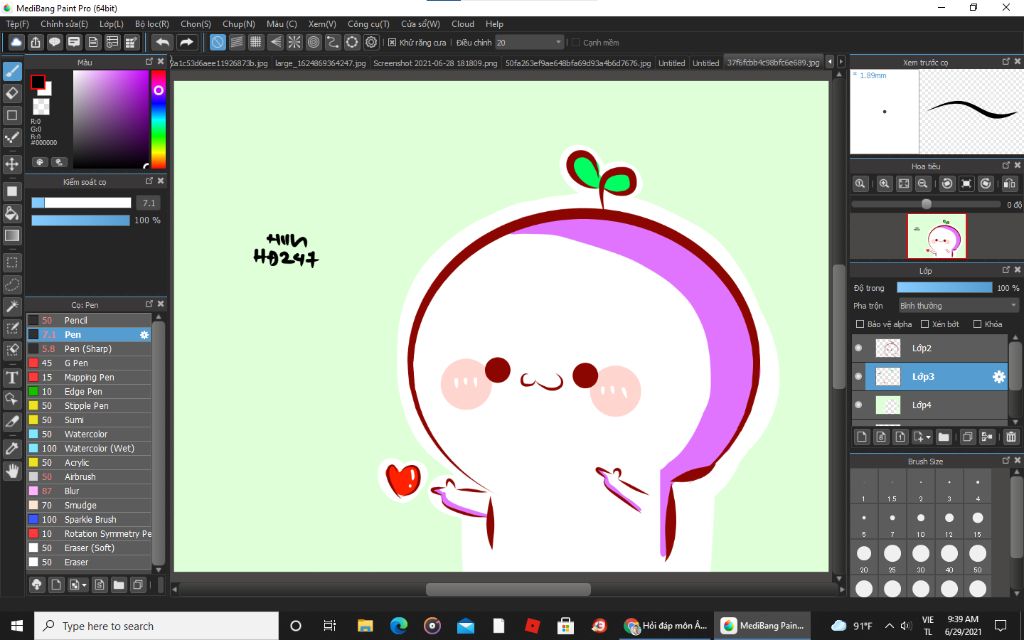1024x640 pixels.
Task: Hide the Lớp3 layer
Action: coord(858,376)
